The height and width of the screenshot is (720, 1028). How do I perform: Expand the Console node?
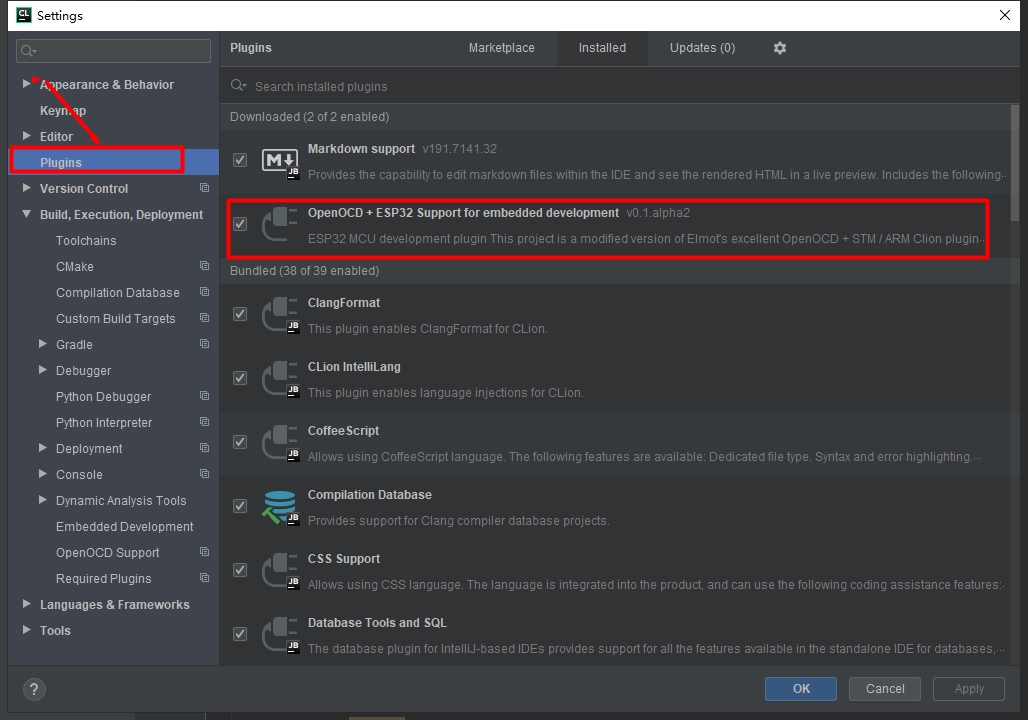[x=43, y=473]
